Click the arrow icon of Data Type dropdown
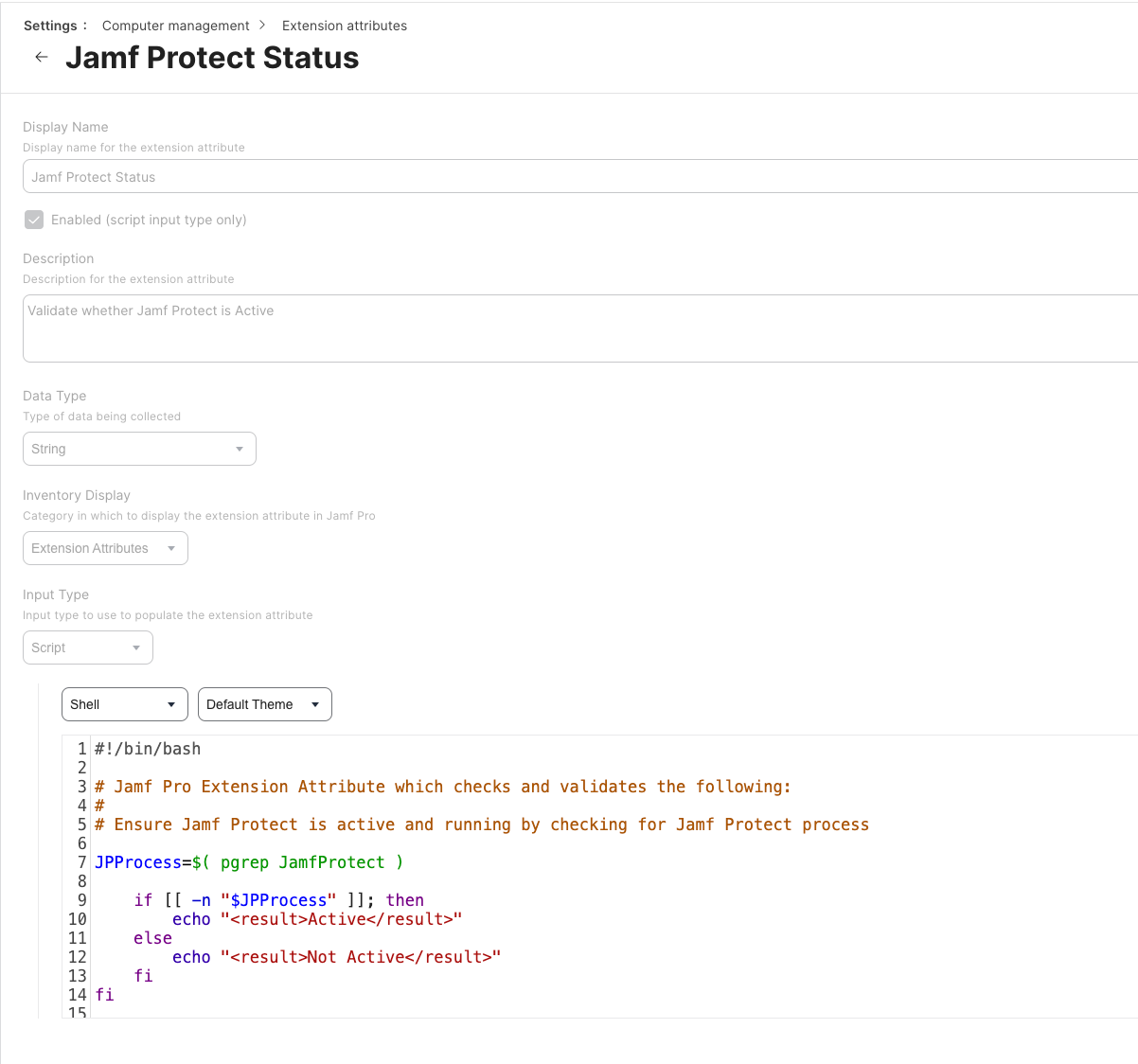The height and width of the screenshot is (1064, 1138). [x=240, y=449]
